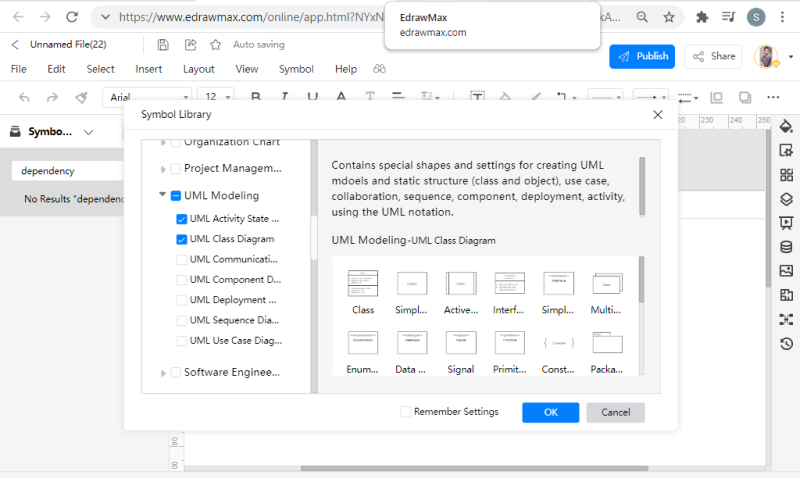
Task: Check UML Deployment library checkbox
Action: (x=181, y=300)
